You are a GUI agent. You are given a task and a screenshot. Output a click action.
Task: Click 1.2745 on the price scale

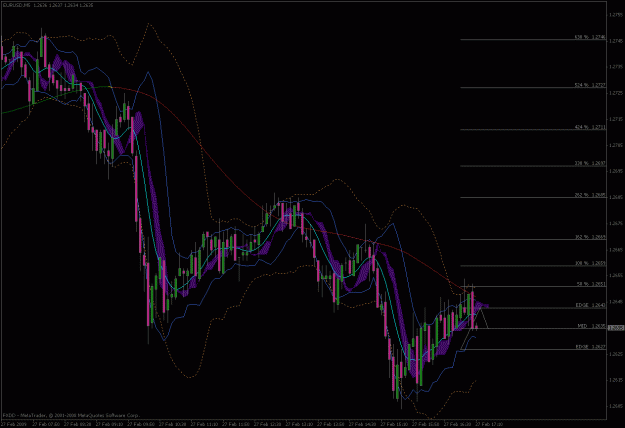coord(616,41)
